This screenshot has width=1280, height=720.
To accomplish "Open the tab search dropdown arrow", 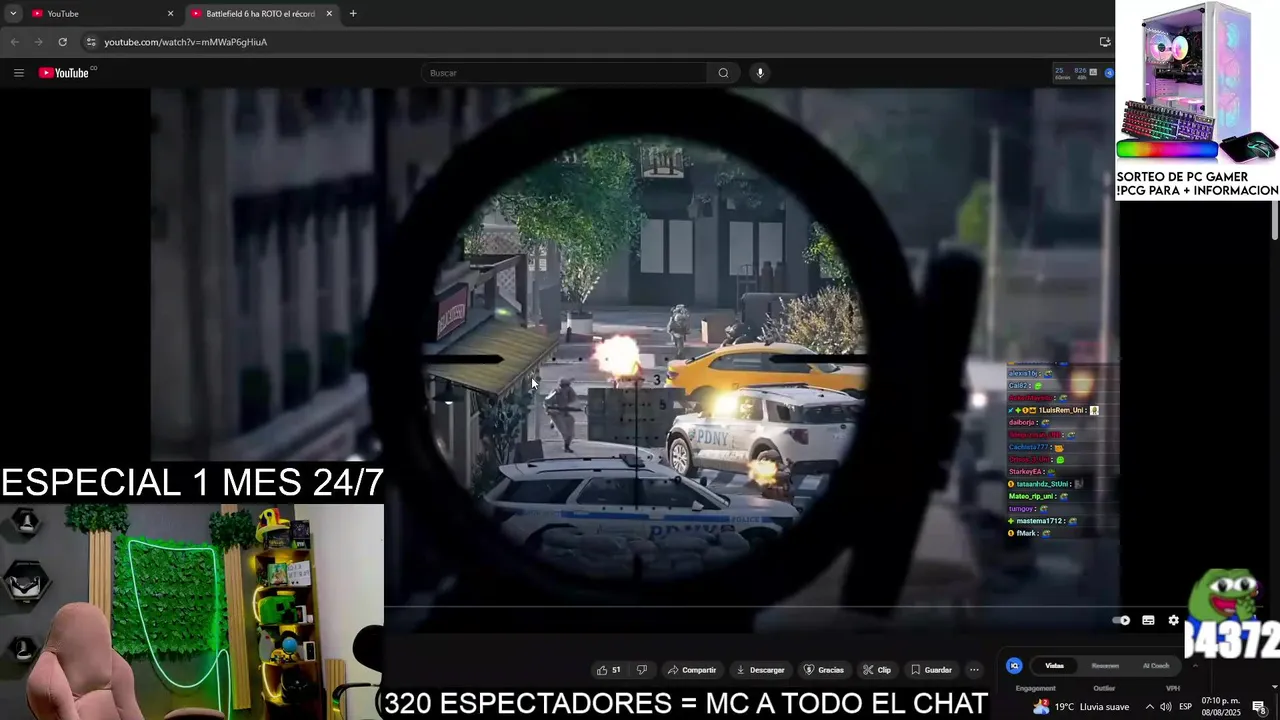I will click(12, 13).
